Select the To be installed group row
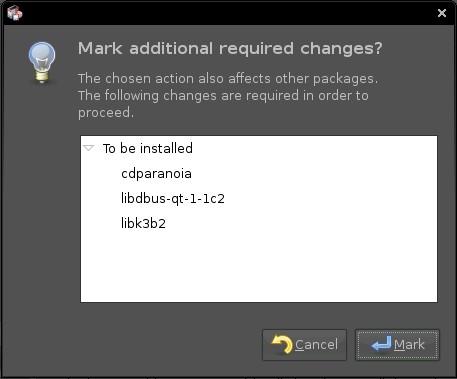 [259, 148]
